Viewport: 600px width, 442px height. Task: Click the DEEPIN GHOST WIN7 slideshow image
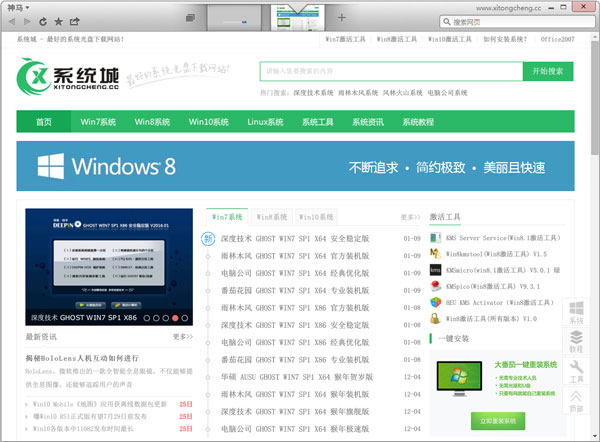click(109, 267)
